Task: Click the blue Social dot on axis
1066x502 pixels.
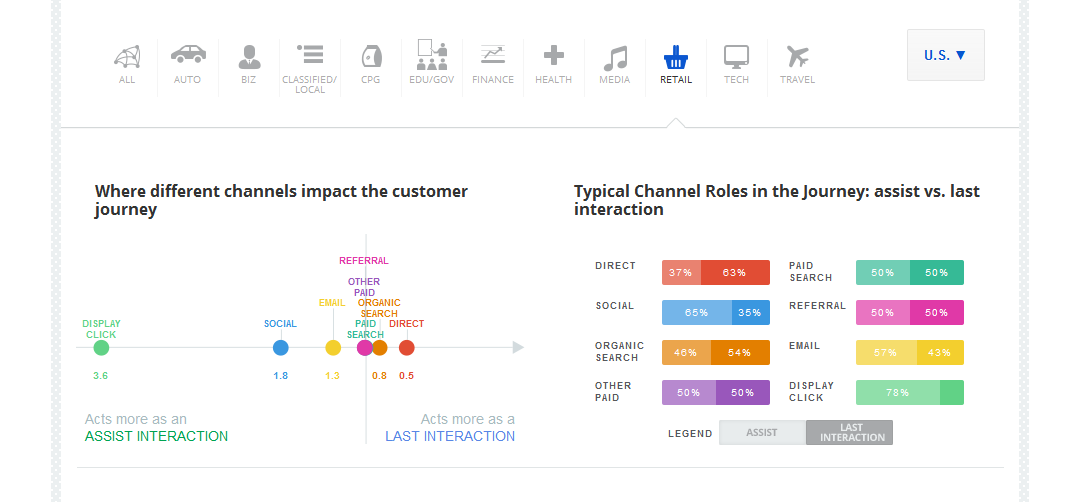Action: coord(281,348)
